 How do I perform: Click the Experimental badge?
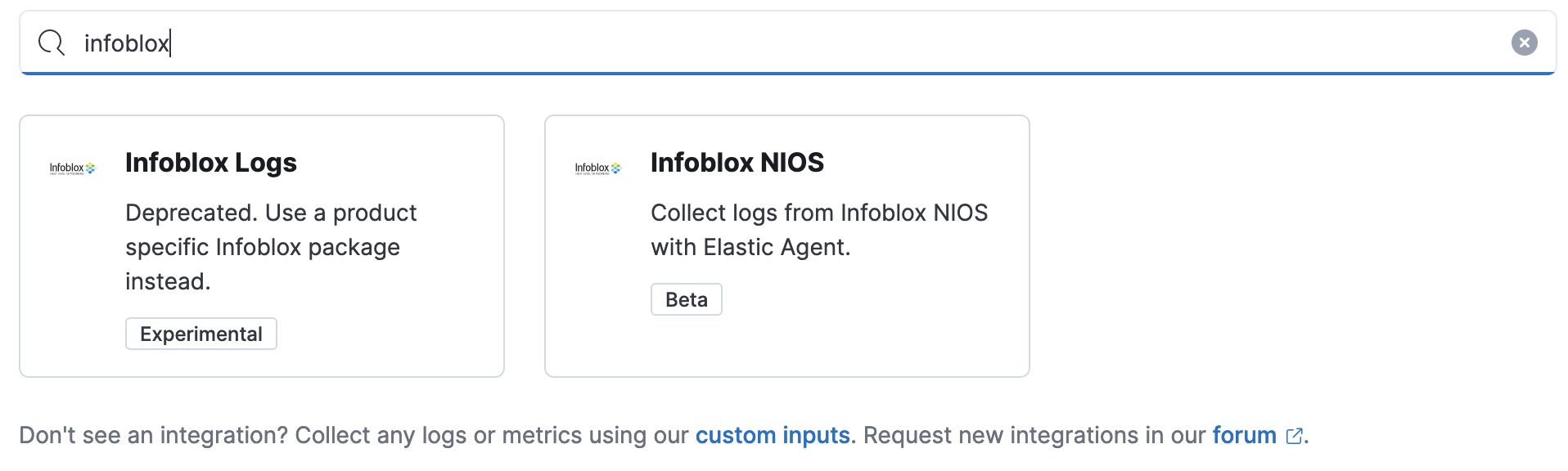(201, 334)
